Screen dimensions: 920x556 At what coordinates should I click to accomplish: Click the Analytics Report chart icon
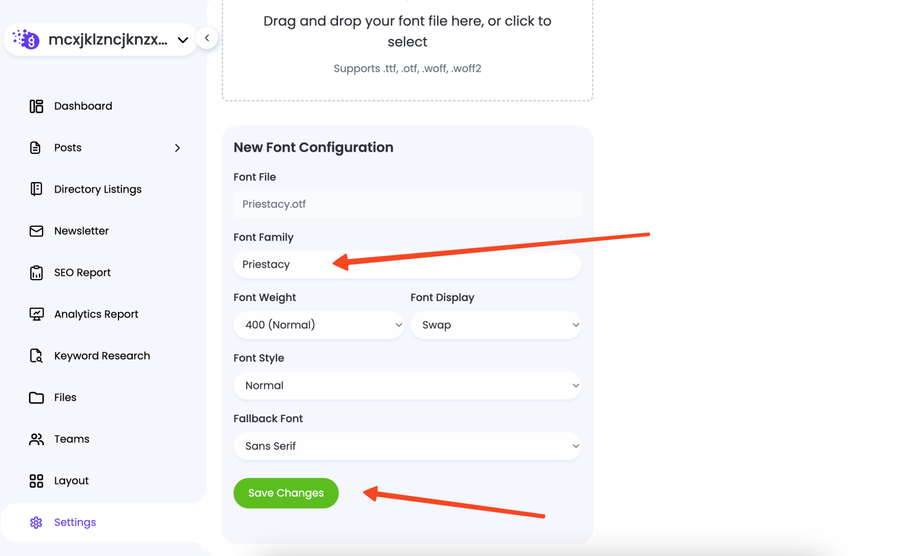click(36, 314)
